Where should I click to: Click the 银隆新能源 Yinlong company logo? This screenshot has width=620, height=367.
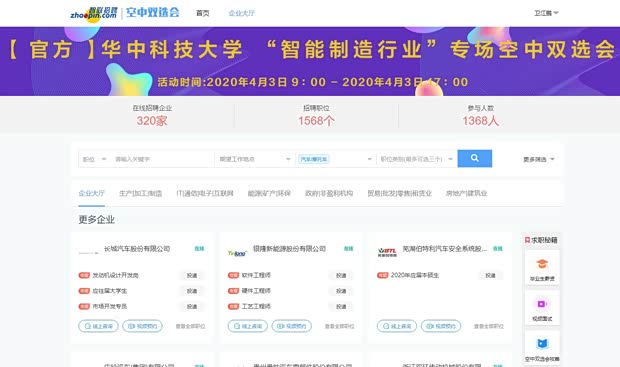[237, 253]
